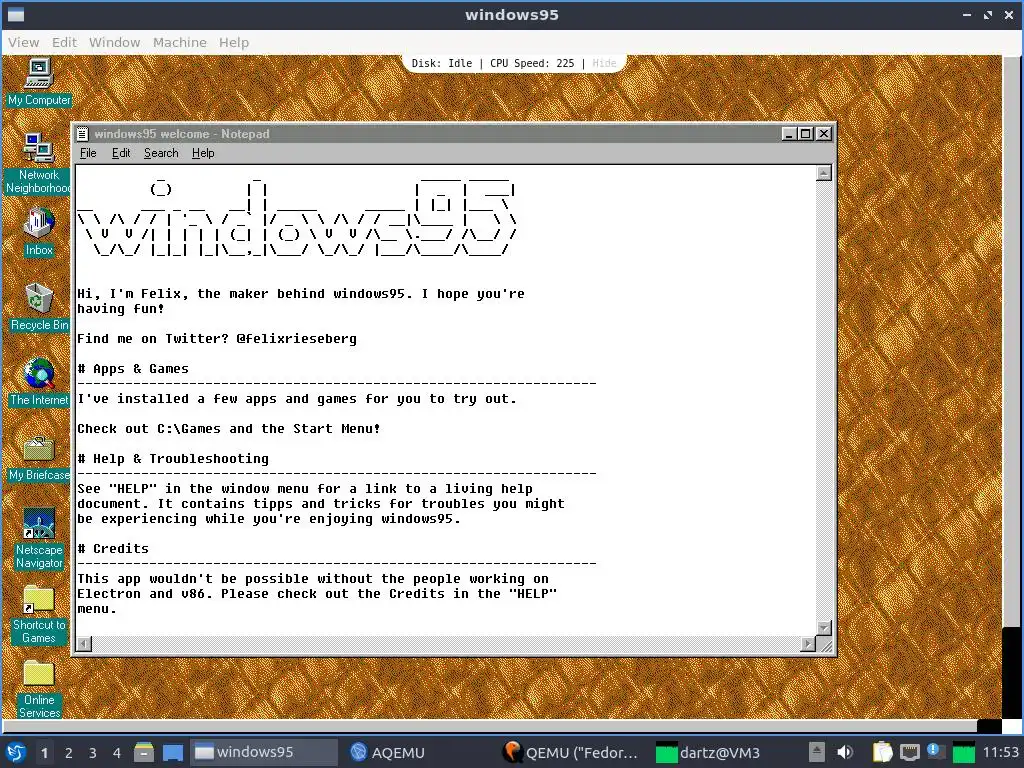Click the windows95 window menu icon in title bar
Viewport: 1024px width, 768px height.
[16, 14]
